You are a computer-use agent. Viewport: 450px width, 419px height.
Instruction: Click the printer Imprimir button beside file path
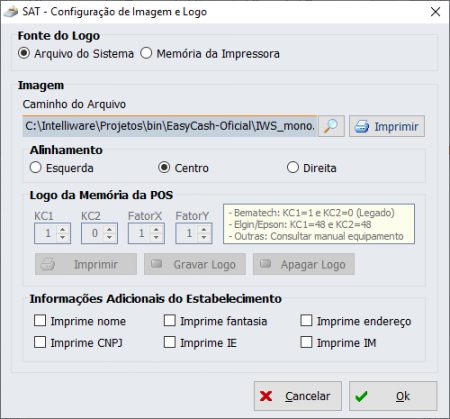387,126
